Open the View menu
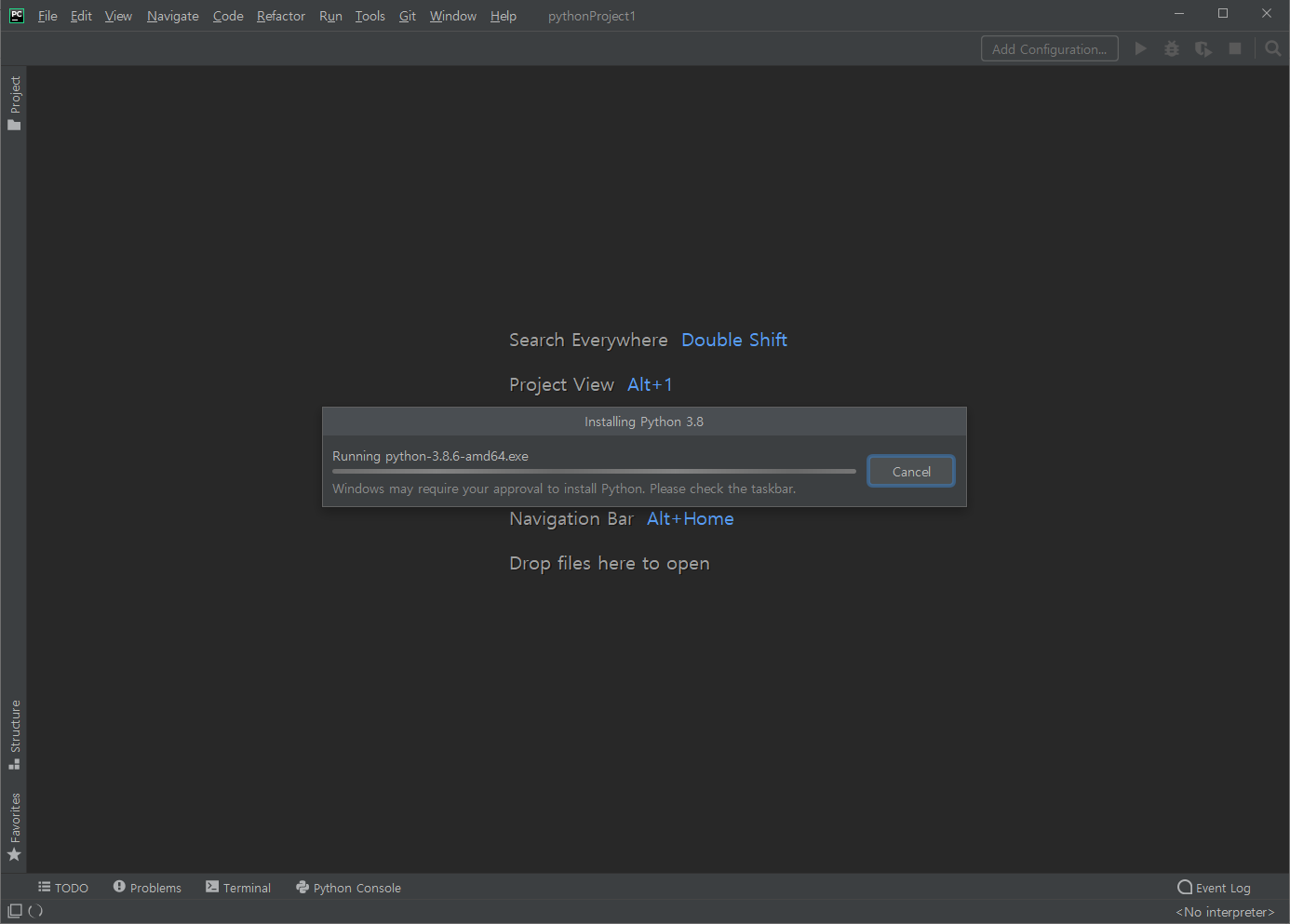 click(118, 16)
